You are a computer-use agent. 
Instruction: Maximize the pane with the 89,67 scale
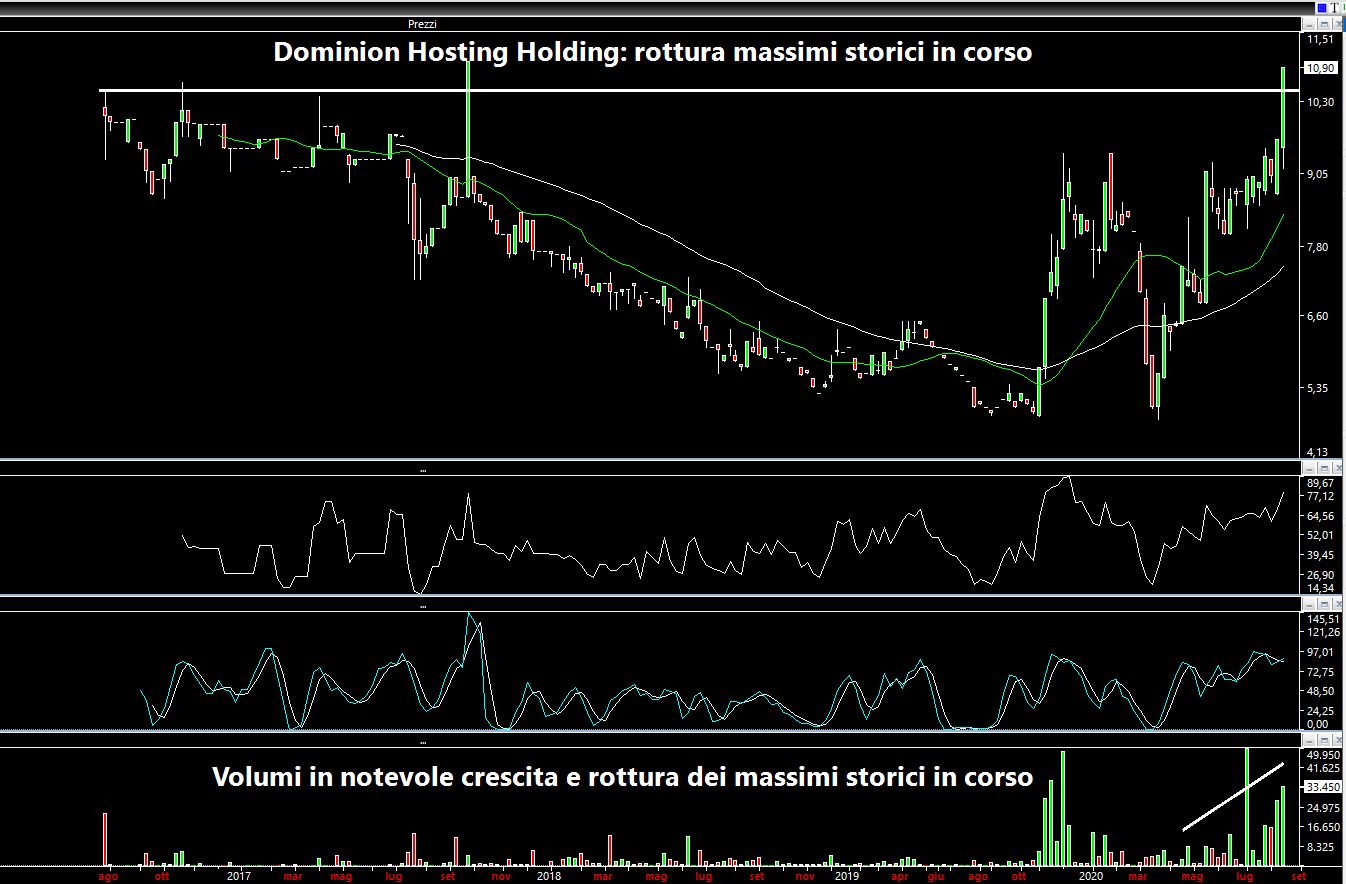coord(1324,468)
